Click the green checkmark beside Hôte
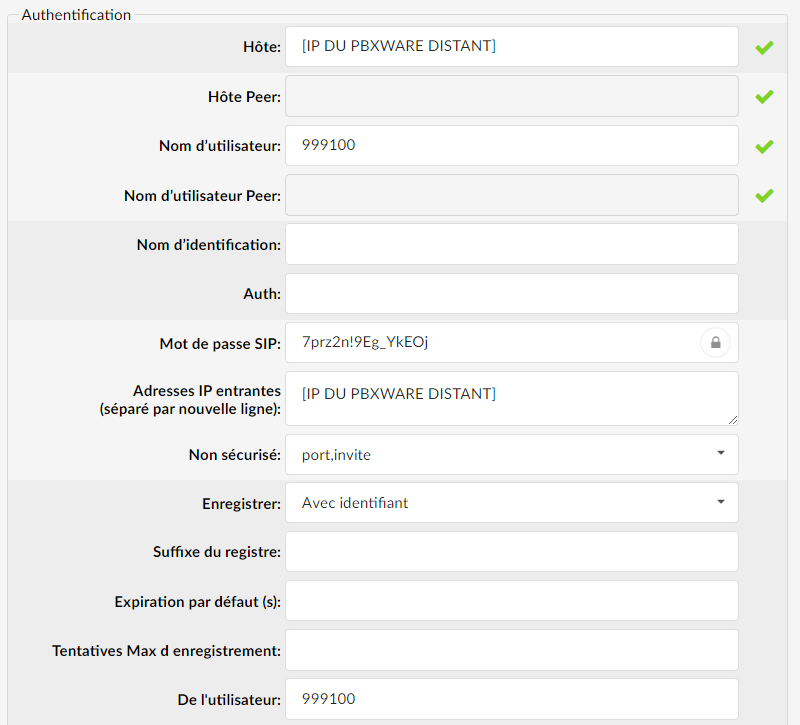The width and height of the screenshot is (800, 725). coord(764,47)
